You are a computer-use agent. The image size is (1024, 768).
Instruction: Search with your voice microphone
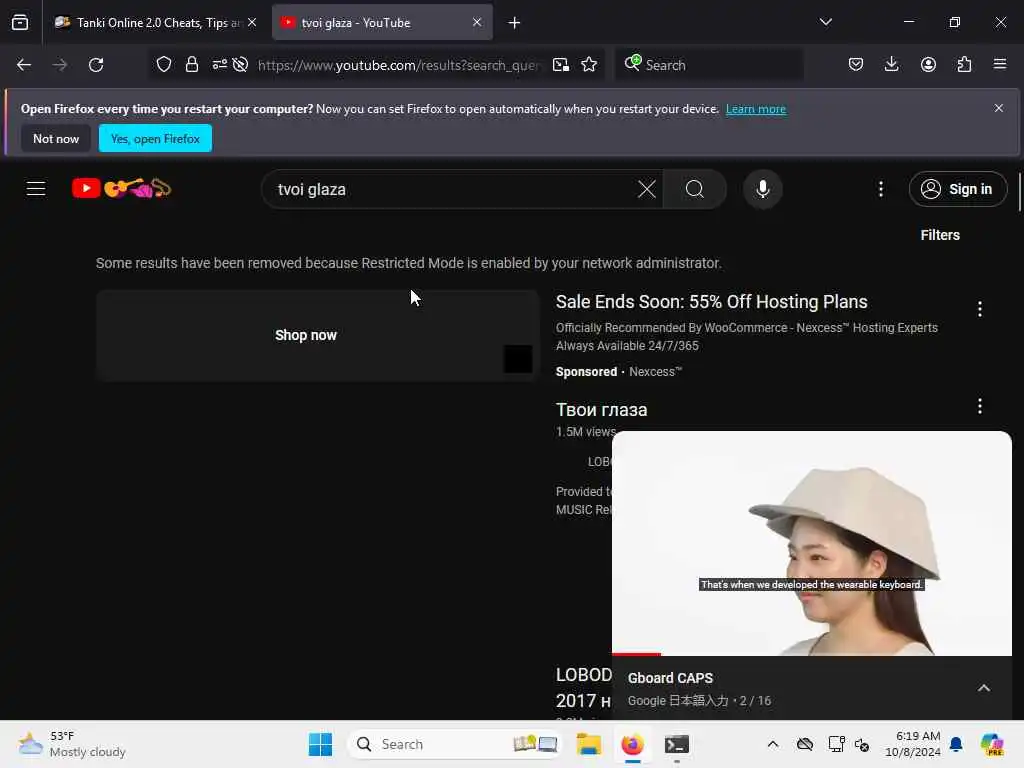[763, 189]
